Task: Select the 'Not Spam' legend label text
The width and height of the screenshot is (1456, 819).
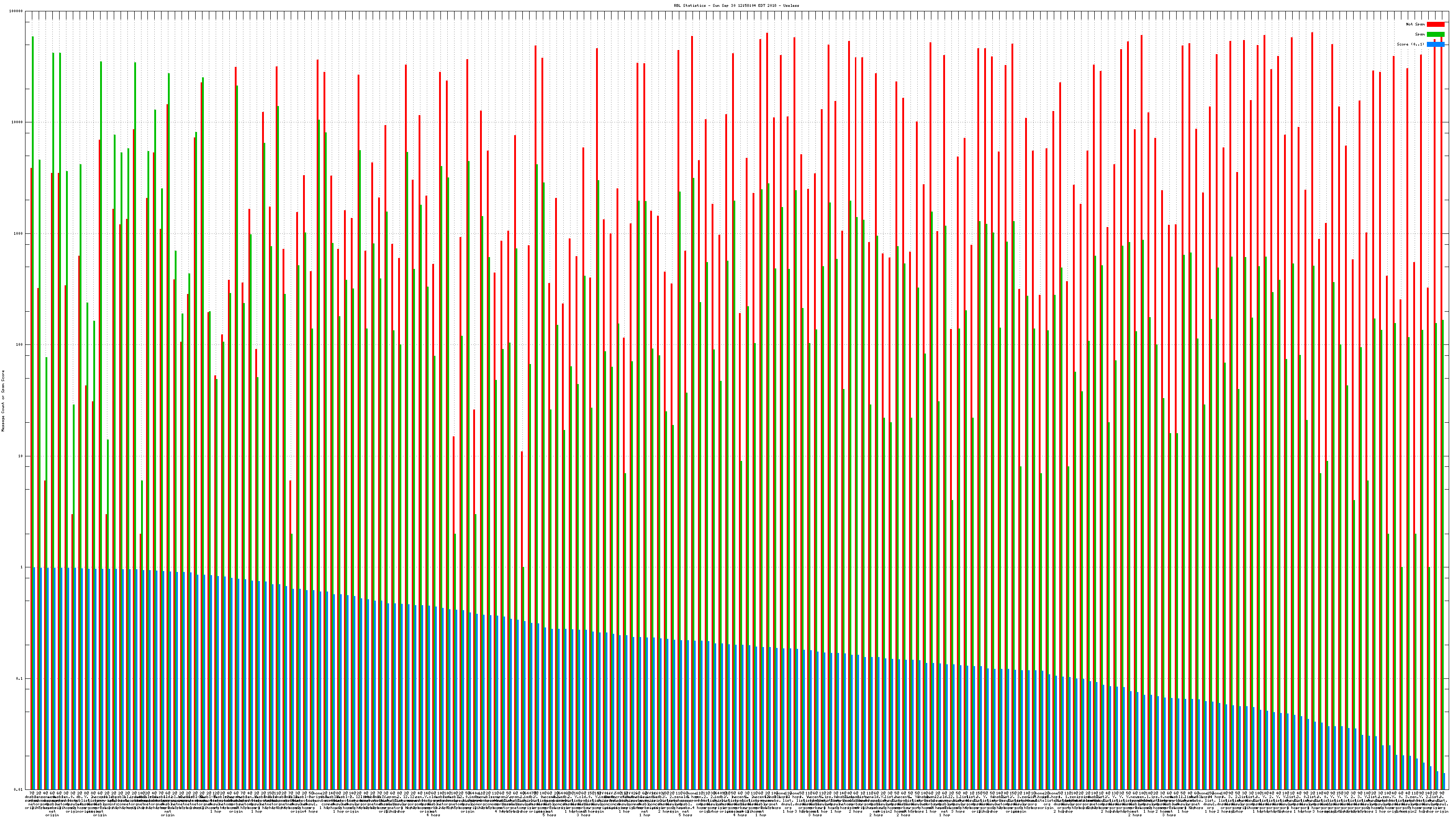Action: pos(1416,24)
